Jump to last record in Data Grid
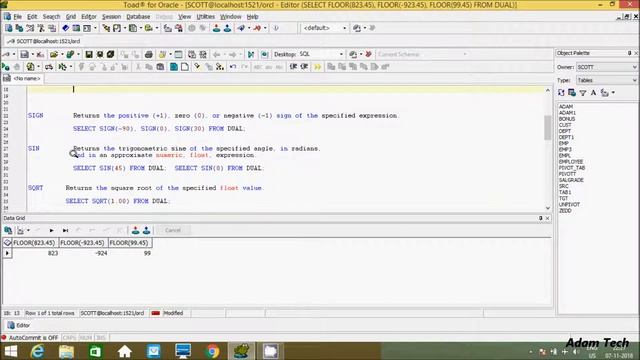 tap(65, 231)
